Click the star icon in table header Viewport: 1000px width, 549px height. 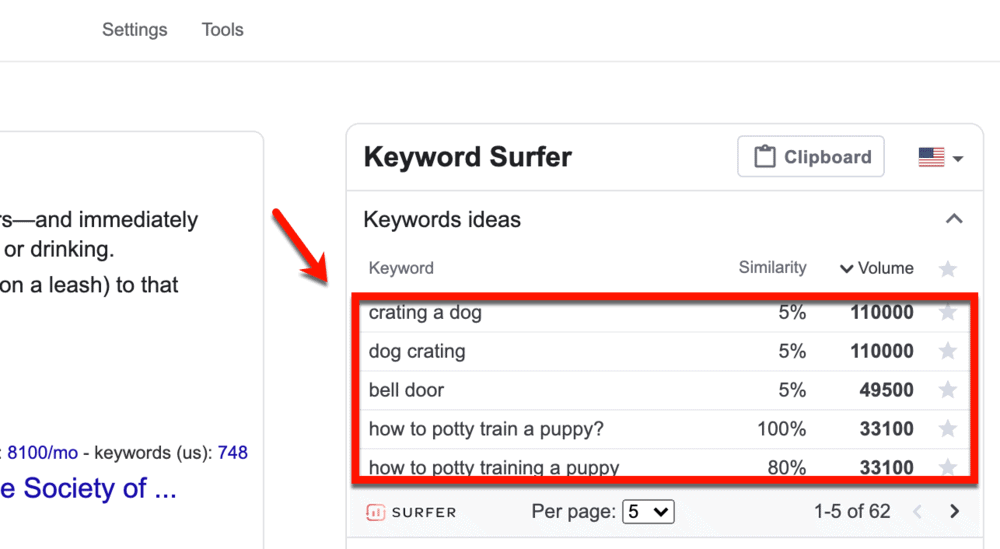948,268
